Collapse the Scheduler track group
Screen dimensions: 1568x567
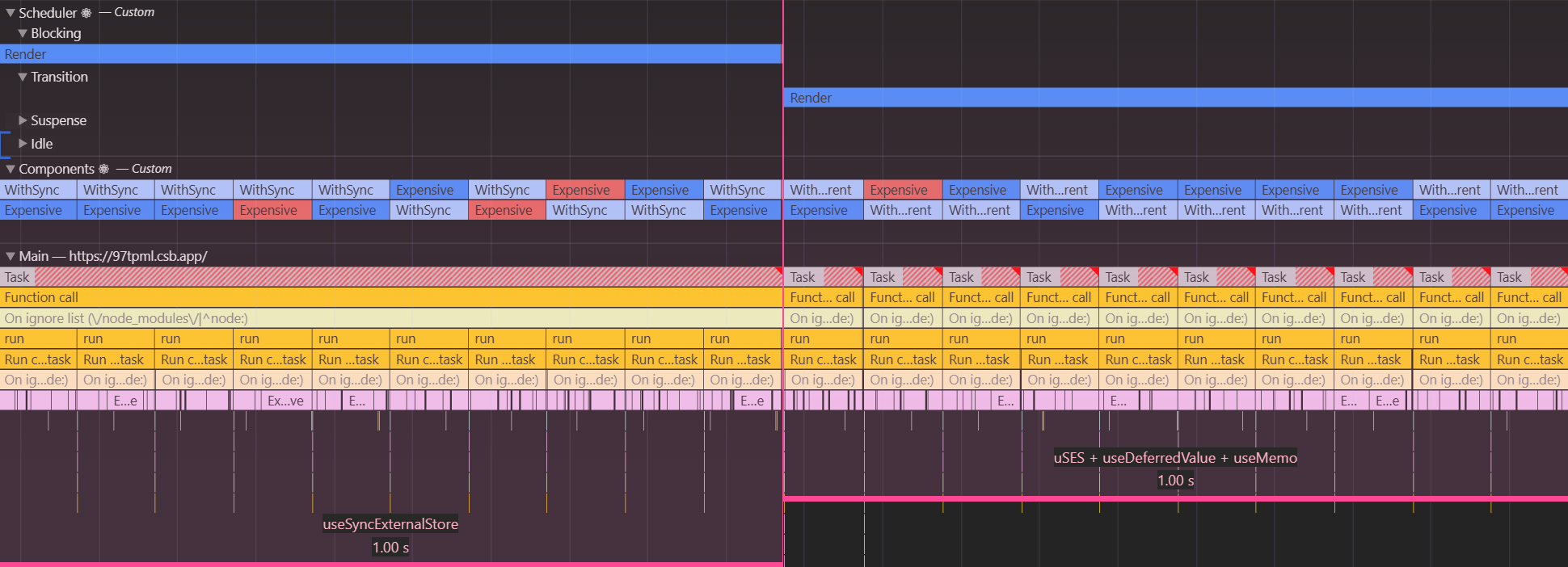tap(11, 13)
